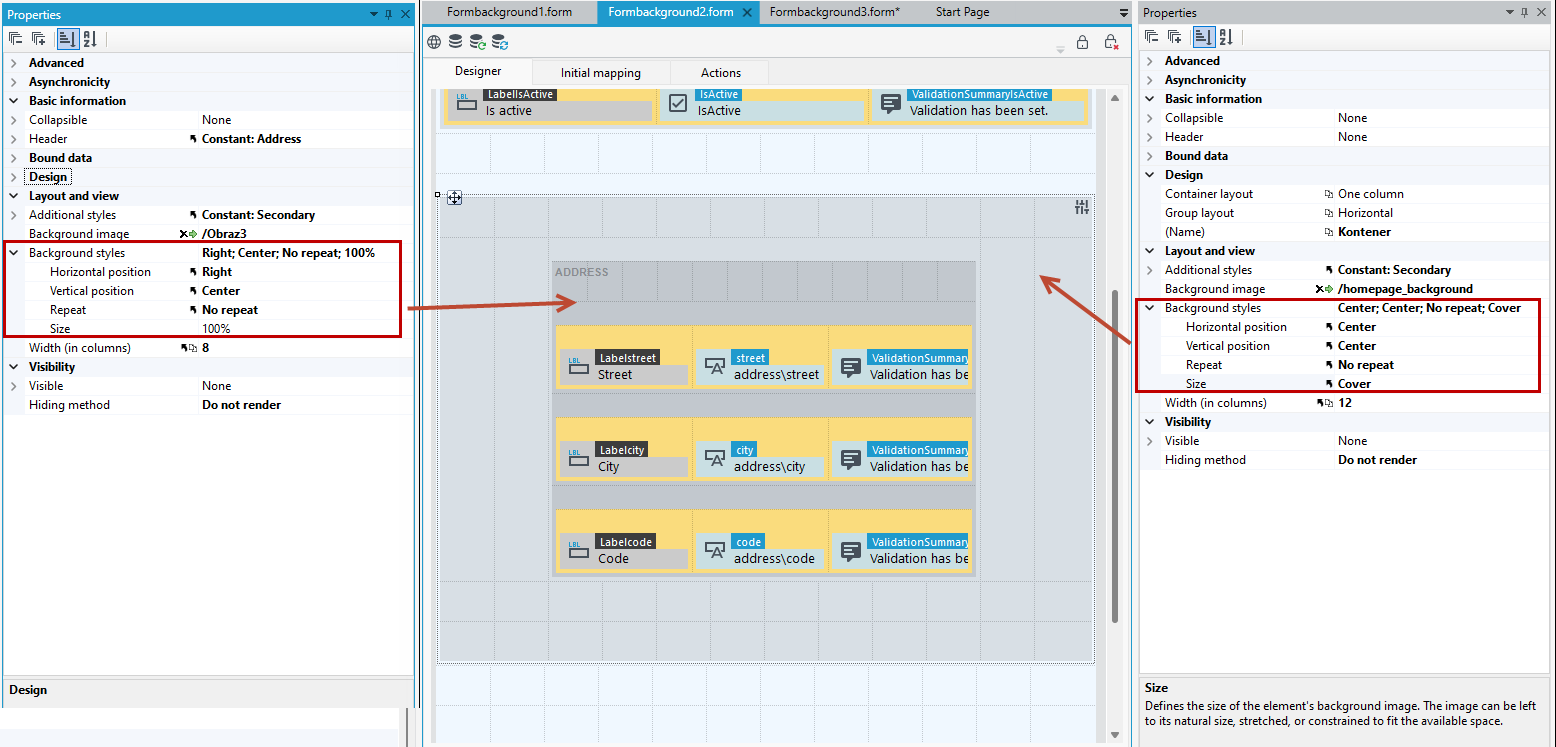This screenshot has width=1556, height=747.
Task: Collapse Background styles in left Properties panel
Action: click(14, 253)
